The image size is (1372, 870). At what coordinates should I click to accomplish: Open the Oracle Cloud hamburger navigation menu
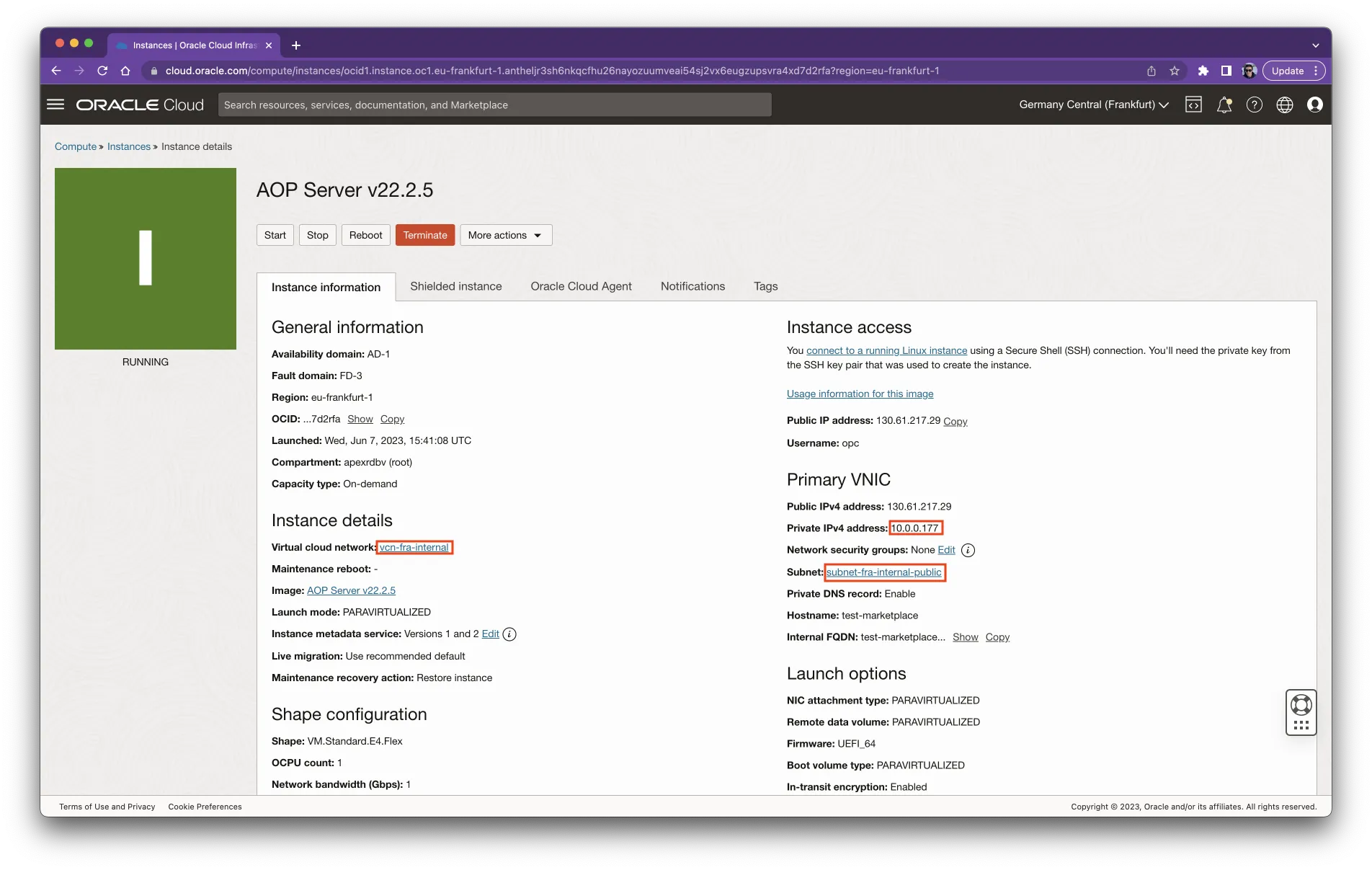click(55, 105)
